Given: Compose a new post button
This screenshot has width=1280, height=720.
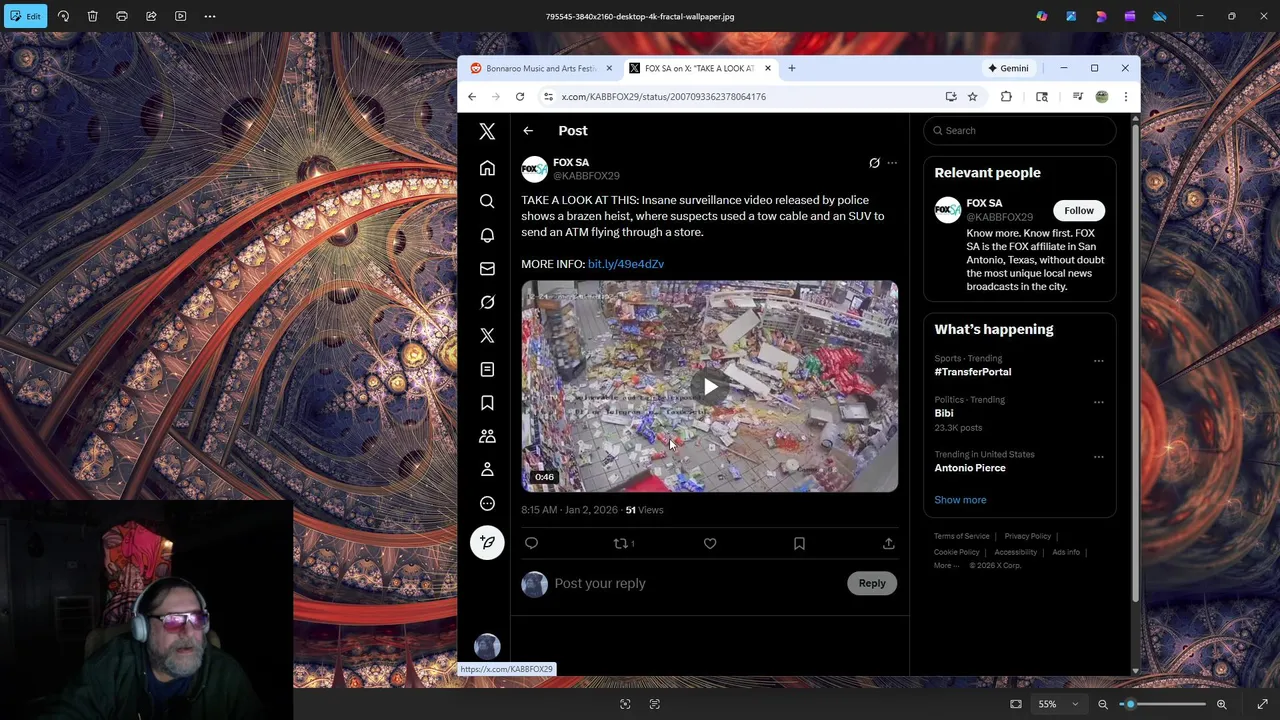Looking at the screenshot, I should 487,542.
